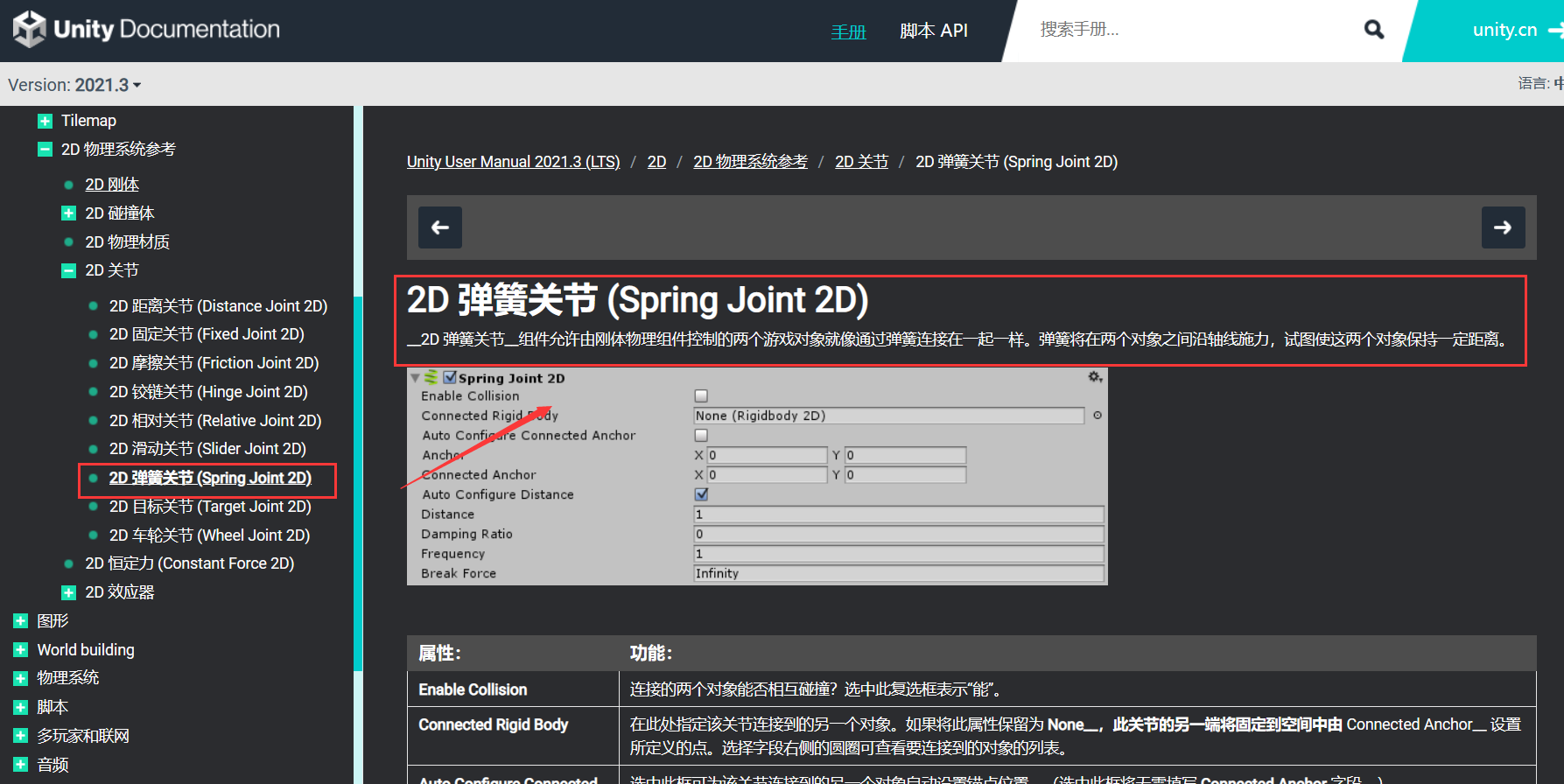Click Spring Joint 2D component icon
Image resolution: width=1564 pixels, height=784 pixels.
tap(431, 377)
